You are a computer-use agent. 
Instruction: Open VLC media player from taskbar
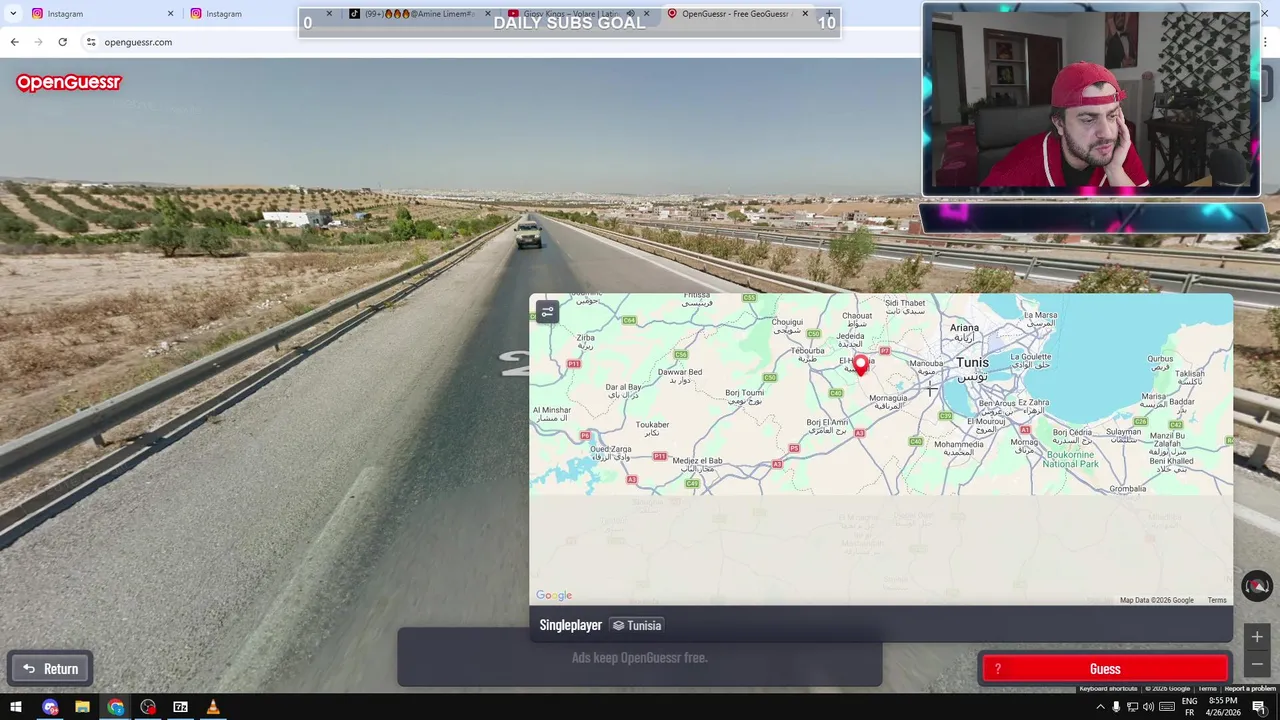(212, 707)
